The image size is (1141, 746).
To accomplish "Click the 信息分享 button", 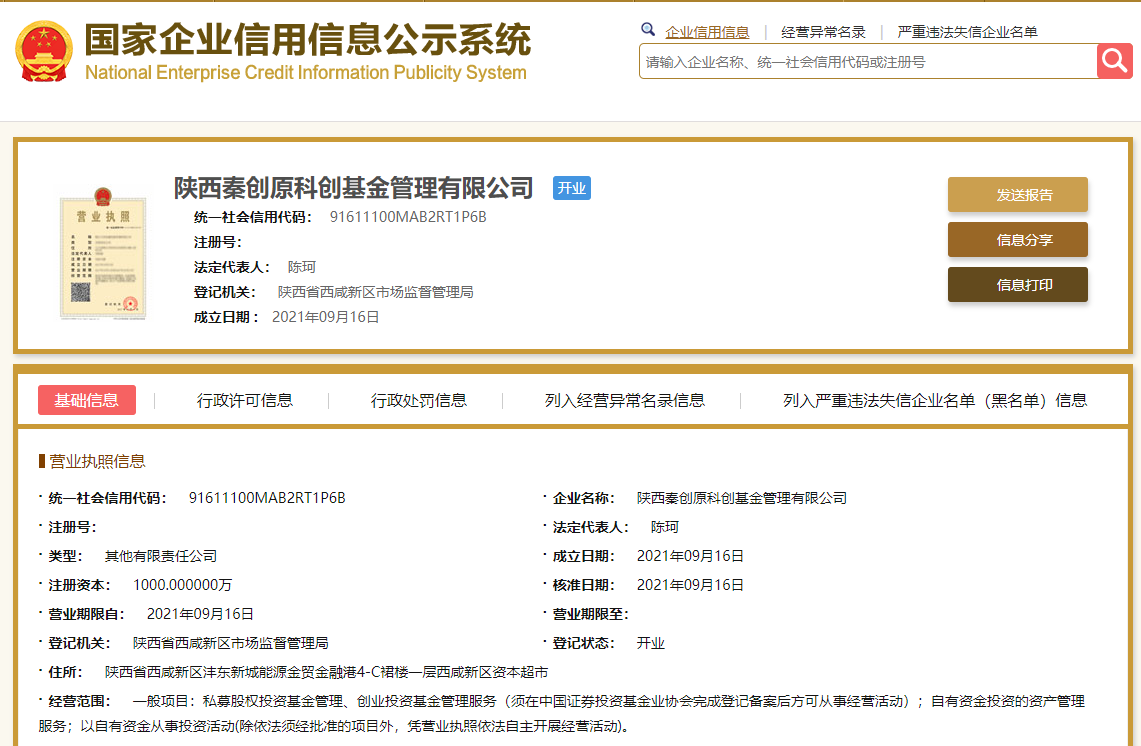I will coord(1017,240).
